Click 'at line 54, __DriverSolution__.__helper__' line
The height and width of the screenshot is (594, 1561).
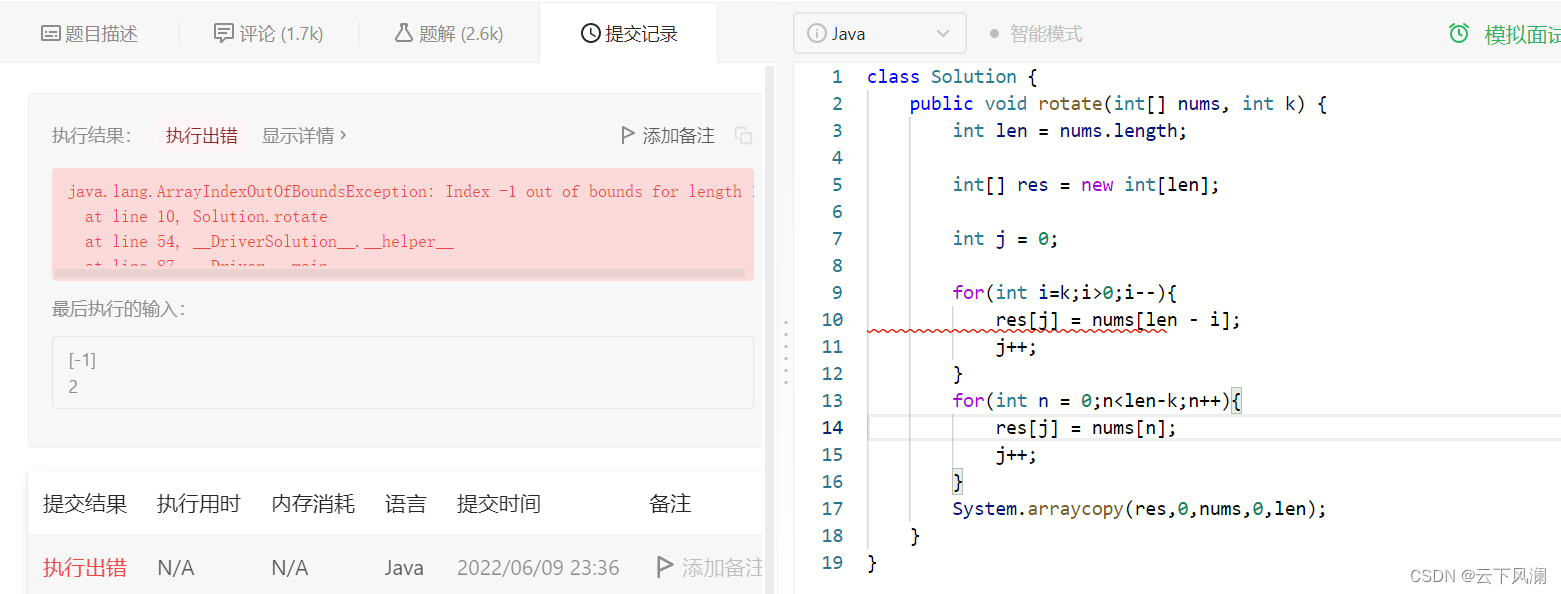(x=269, y=241)
